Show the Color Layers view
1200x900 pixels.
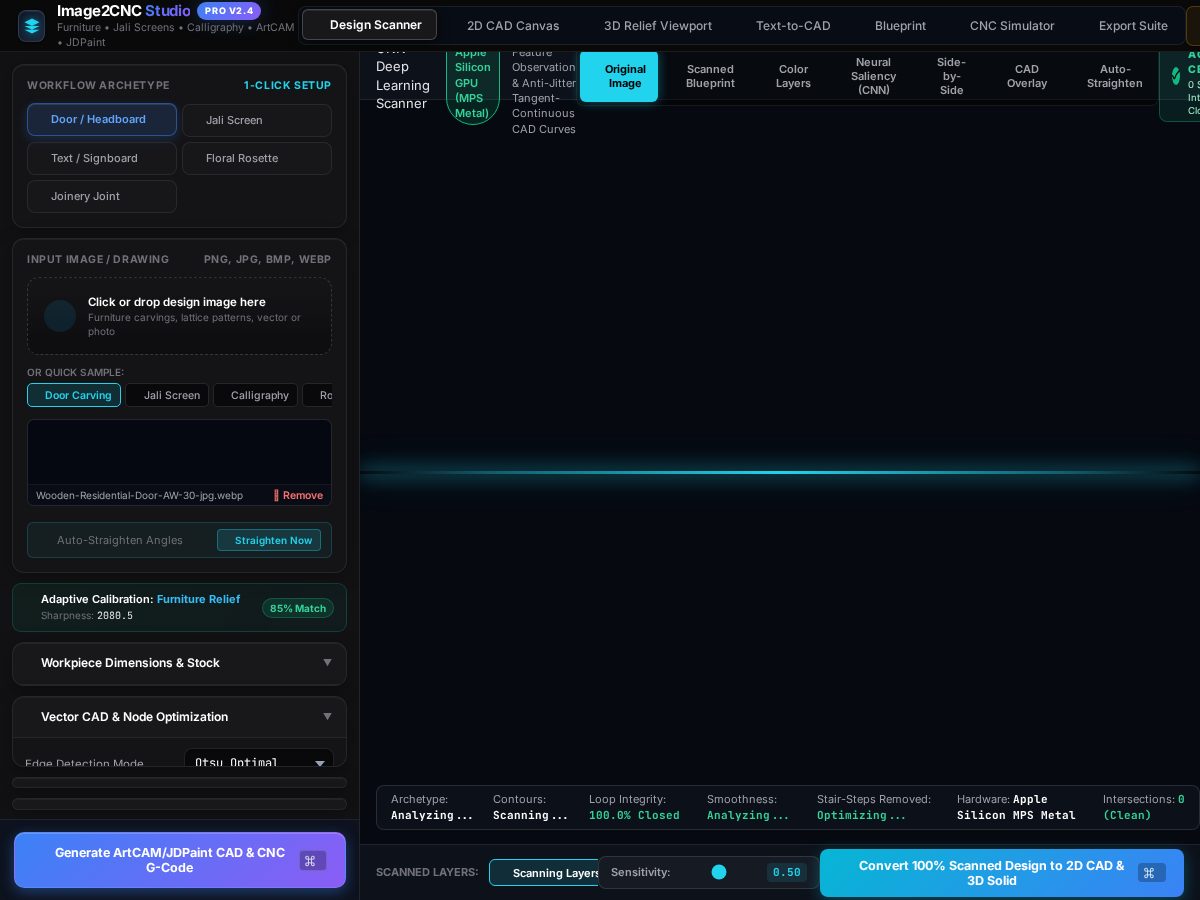coord(794,76)
